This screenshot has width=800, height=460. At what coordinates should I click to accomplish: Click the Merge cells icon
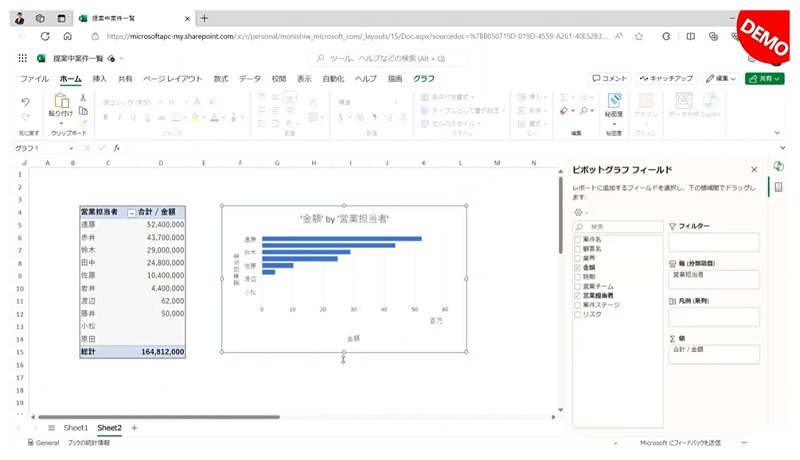[313, 117]
